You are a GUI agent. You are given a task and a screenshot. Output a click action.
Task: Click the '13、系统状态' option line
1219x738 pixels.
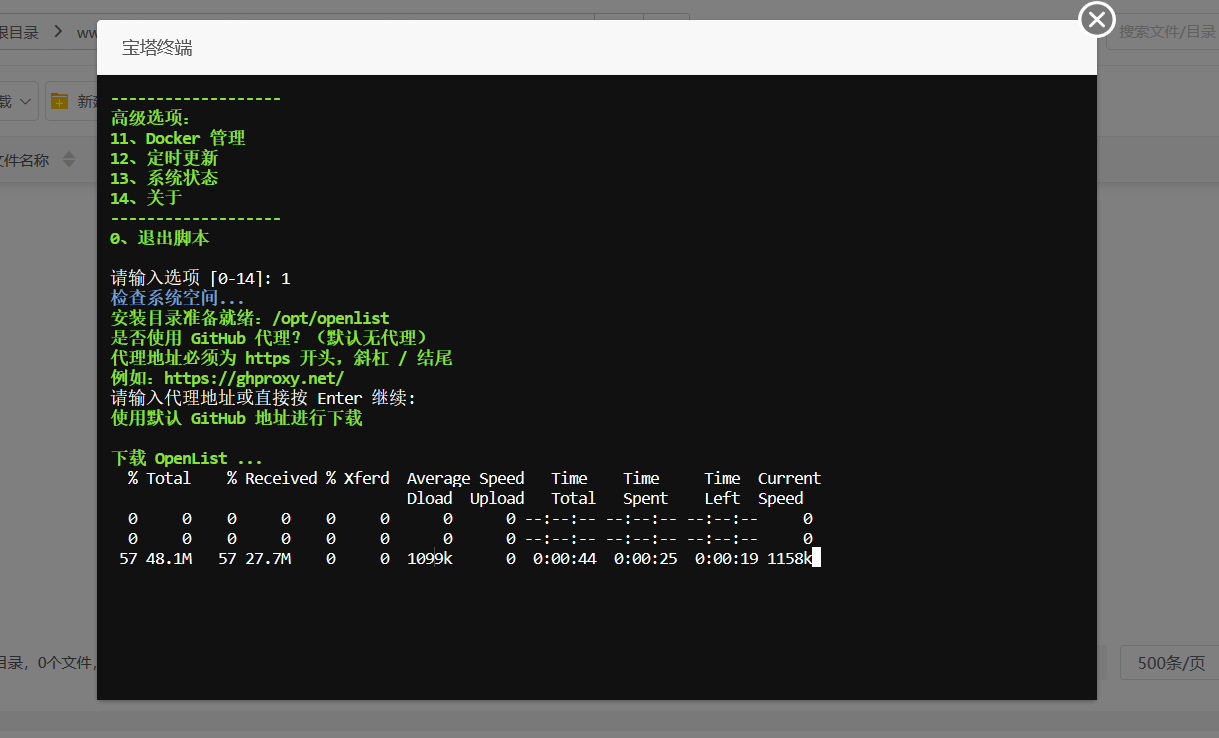pyautogui.click(x=164, y=178)
